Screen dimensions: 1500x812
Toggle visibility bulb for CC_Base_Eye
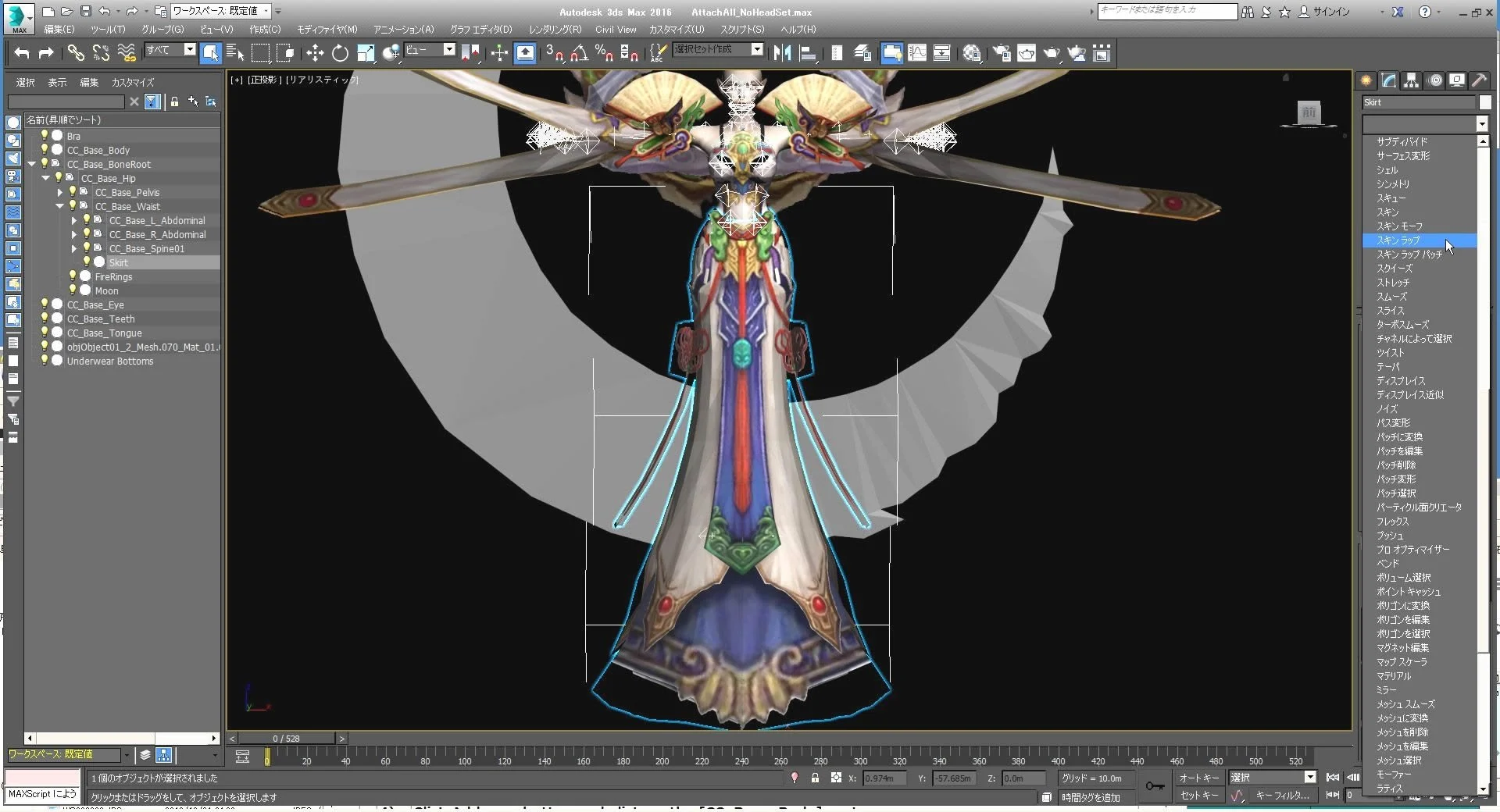click(x=45, y=304)
